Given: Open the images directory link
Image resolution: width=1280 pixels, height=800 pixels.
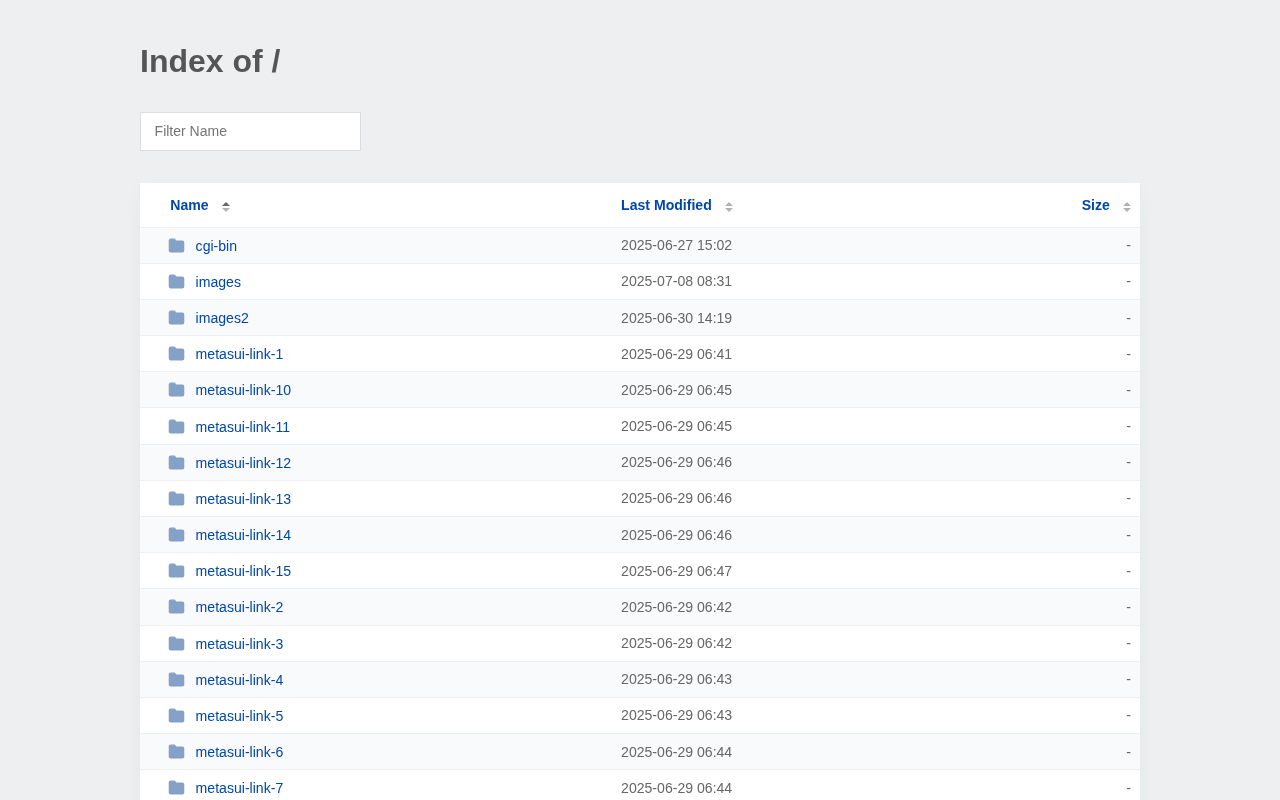Looking at the screenshot, I should click(x=218, y=282).
